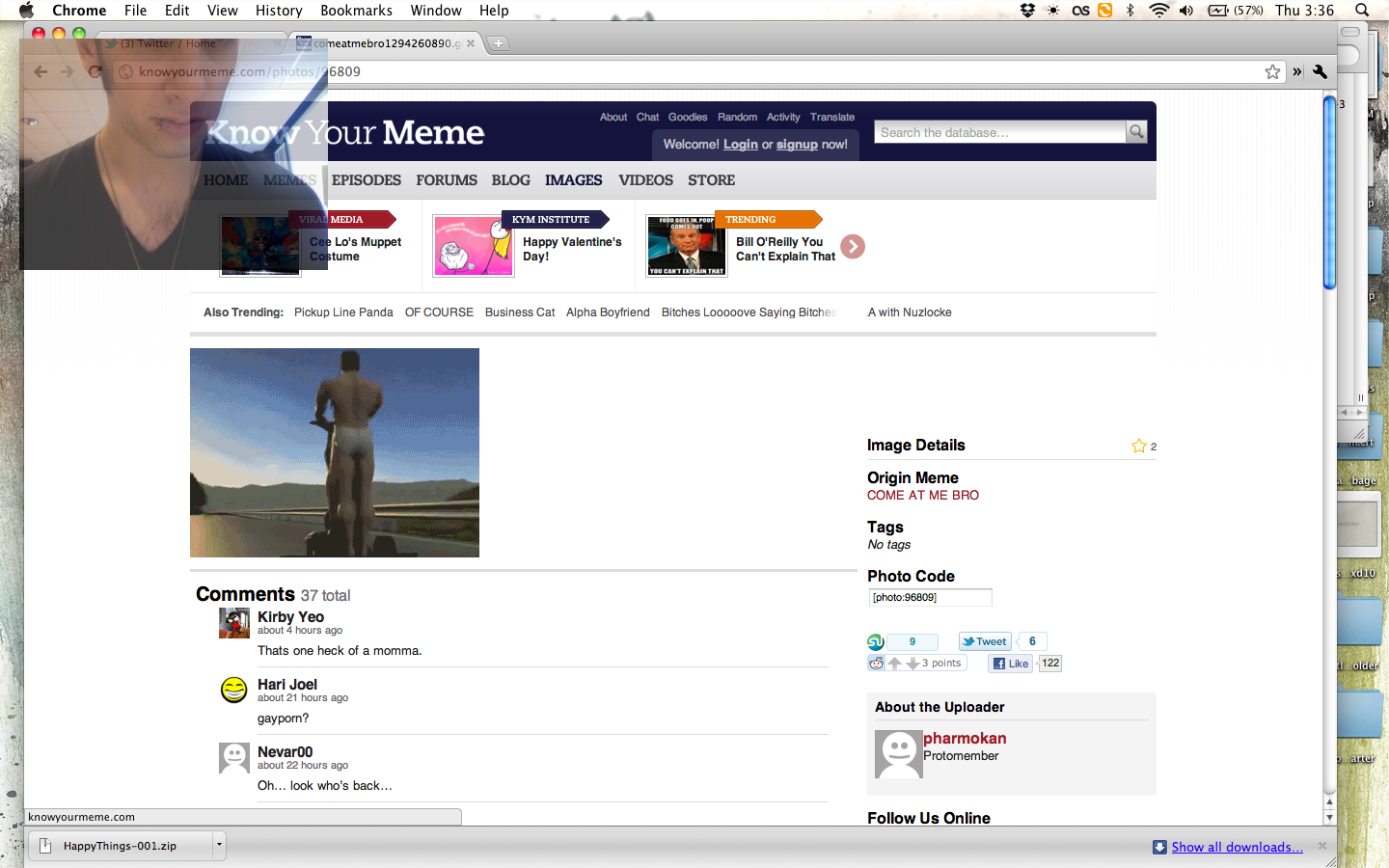Bookmark this page with the star icon
Screen dimensions: 1389x868
[1272, 71]
